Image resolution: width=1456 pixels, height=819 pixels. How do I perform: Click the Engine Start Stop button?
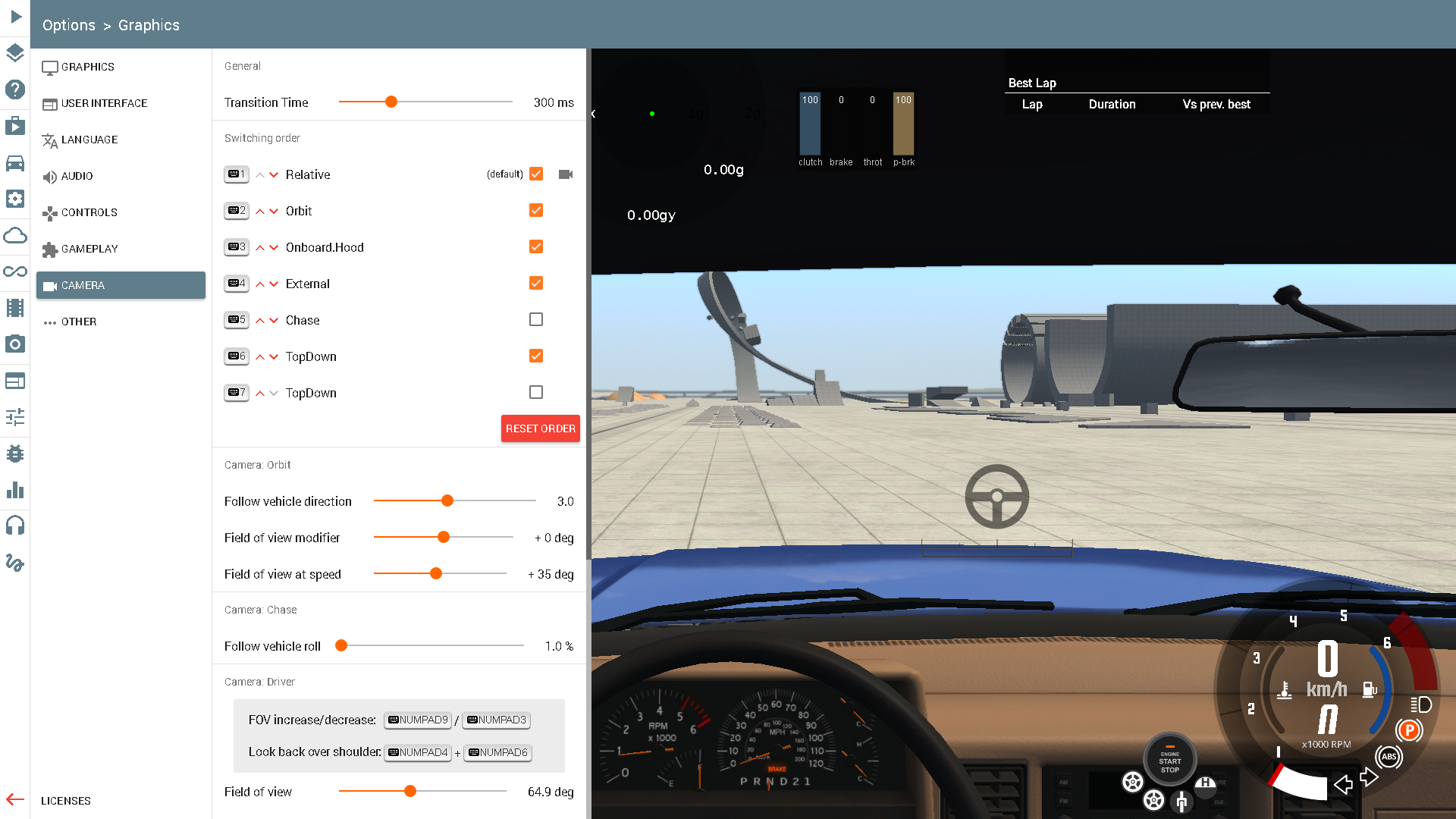pos(1169,758)
